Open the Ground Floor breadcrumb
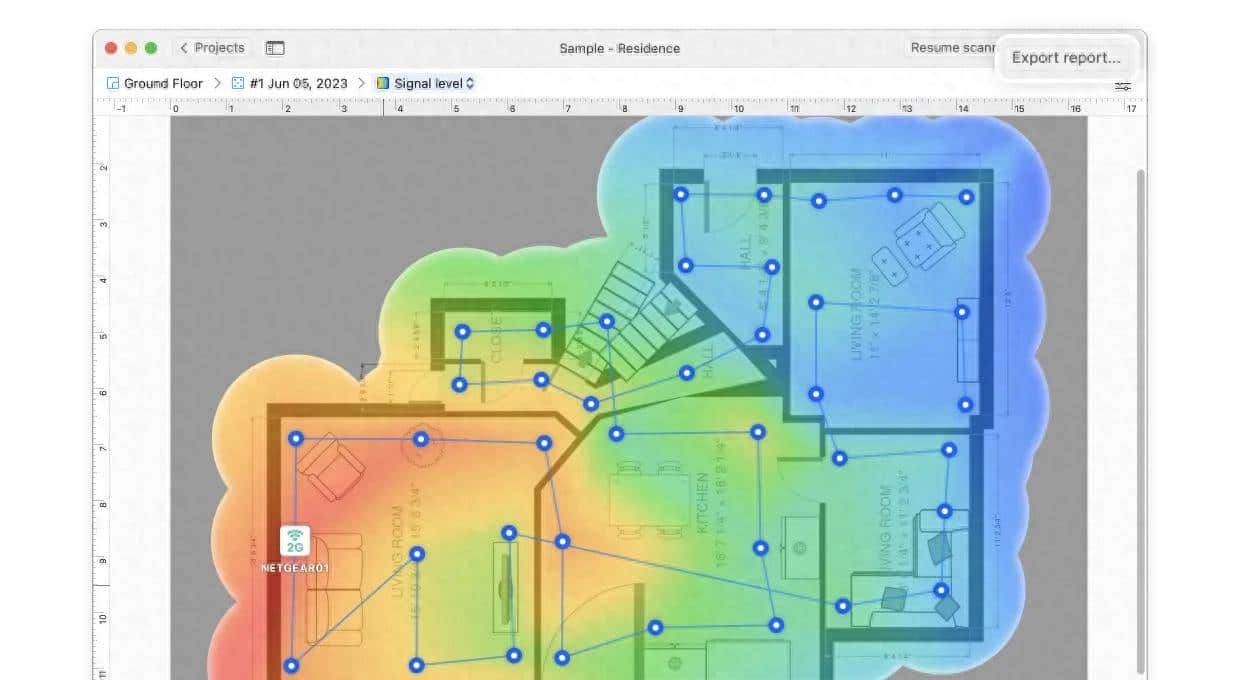Image resolution: width=1240 pixels, height=680 pixels. coord(163,83)
